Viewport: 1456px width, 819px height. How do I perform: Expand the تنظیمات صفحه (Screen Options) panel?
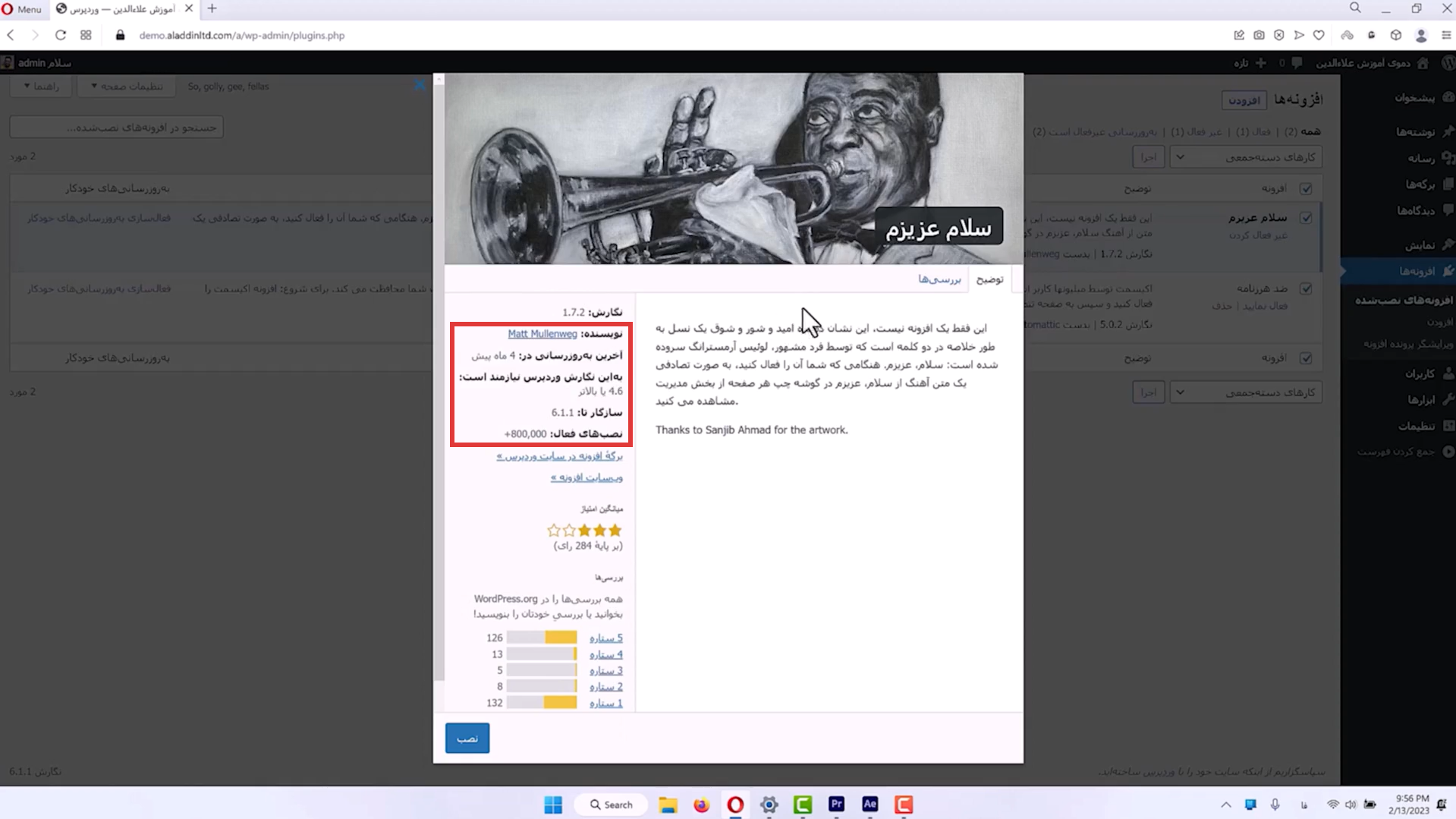pos(127,87)
